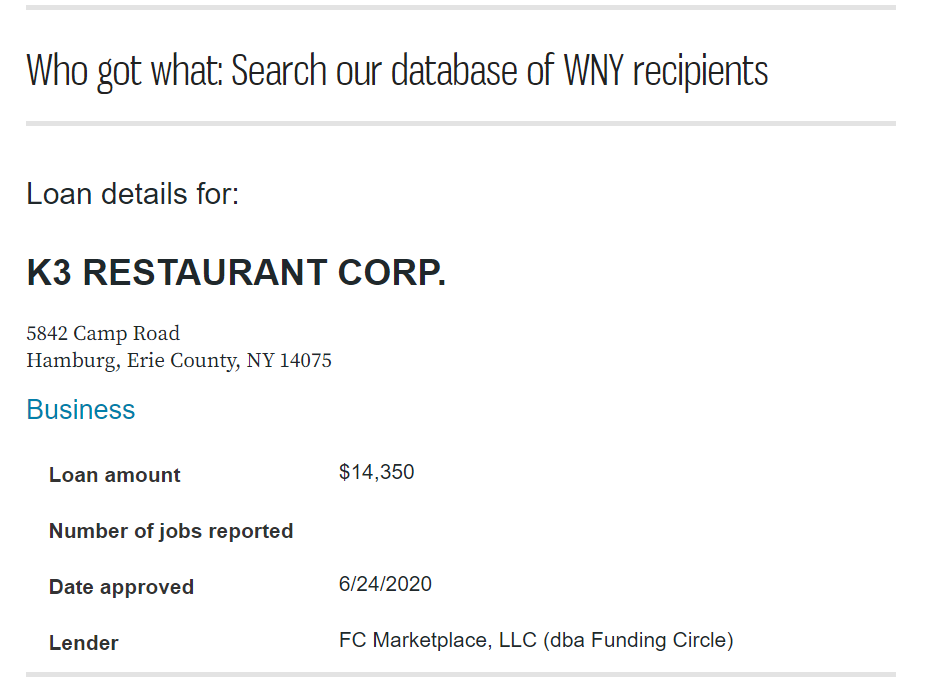Click the 'Loan details for:' heading

132,194
